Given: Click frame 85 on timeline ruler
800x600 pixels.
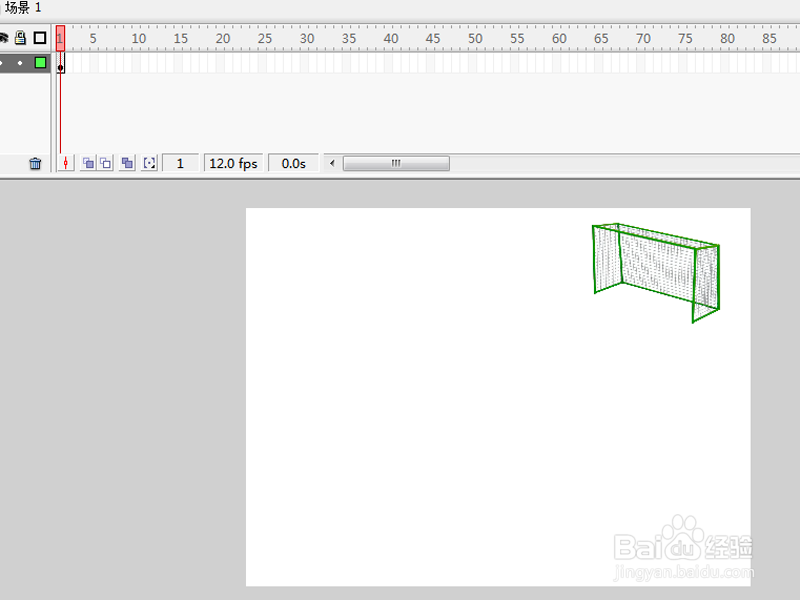Looking at the screenshot, I should click(769, 38).
